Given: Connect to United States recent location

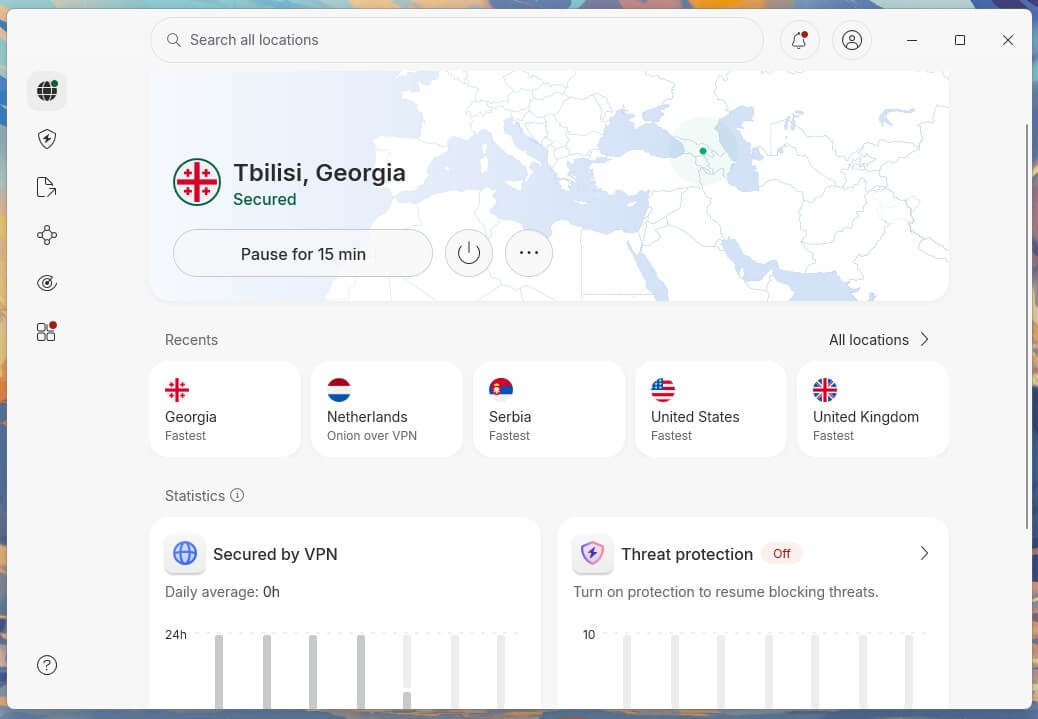Looking at the screenshot, I should point(711,409).
